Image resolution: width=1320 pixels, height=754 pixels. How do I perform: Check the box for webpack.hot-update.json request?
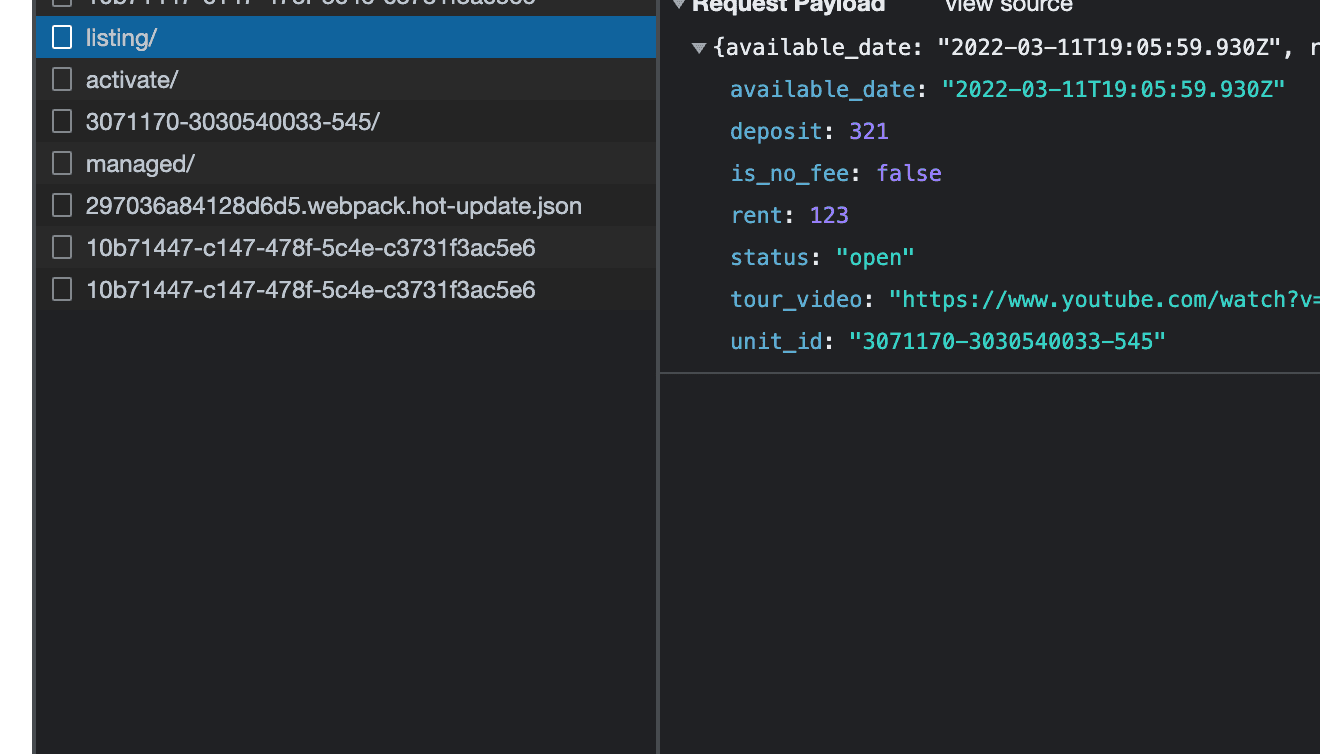pos(62,206)
